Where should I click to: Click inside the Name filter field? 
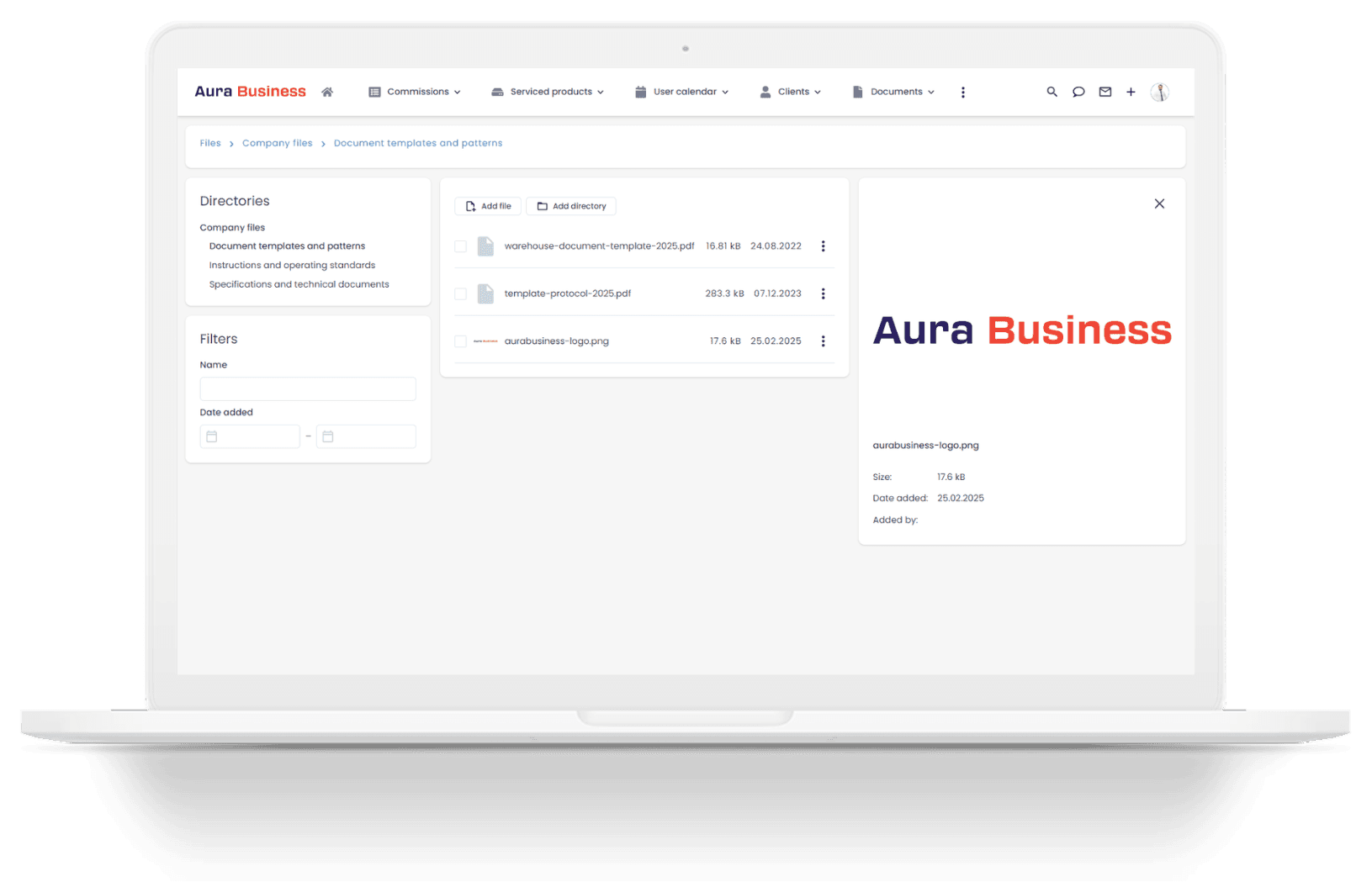[x=307, y=388]
